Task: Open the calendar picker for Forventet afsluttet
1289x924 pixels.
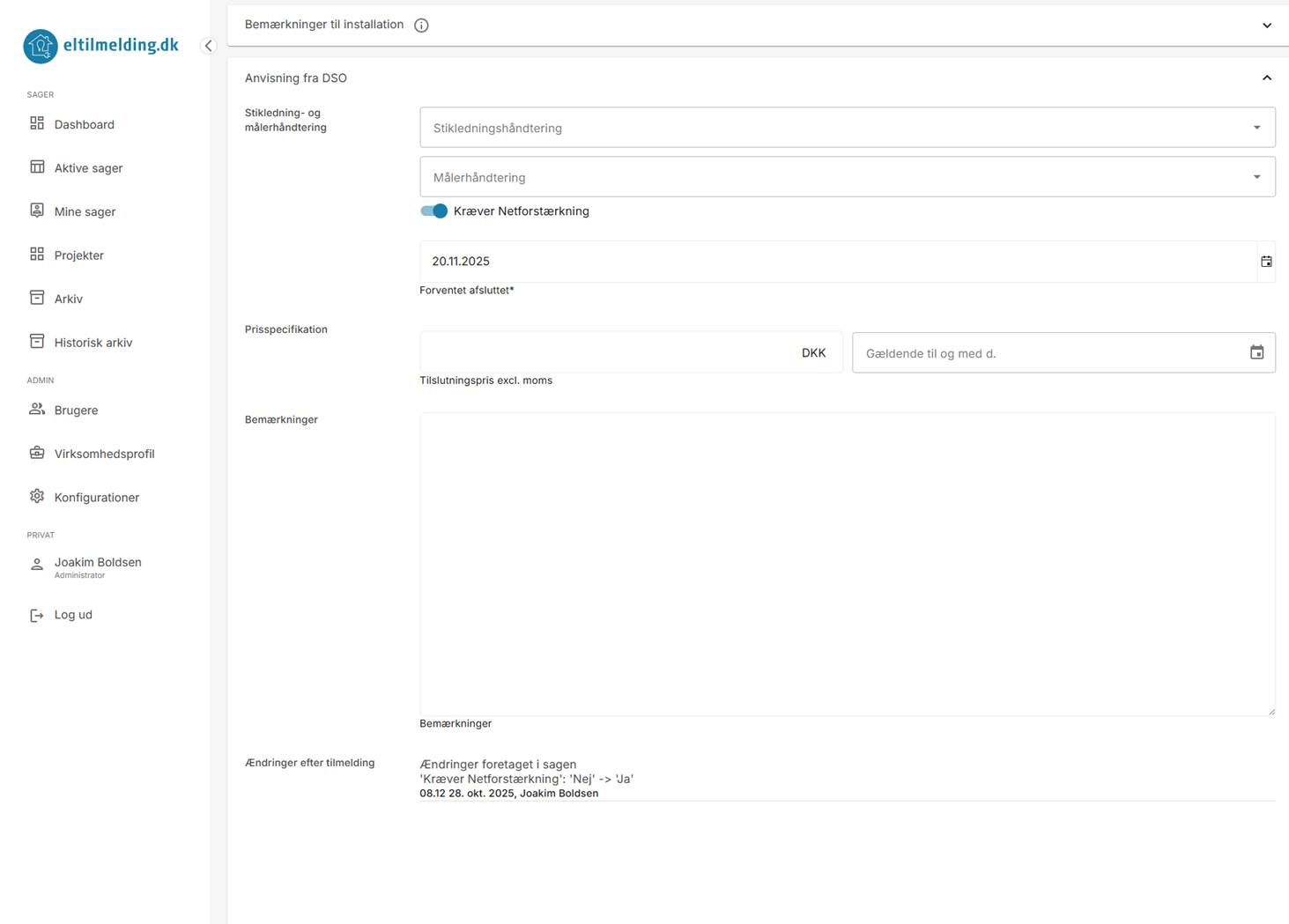Action: point(1266,262)
